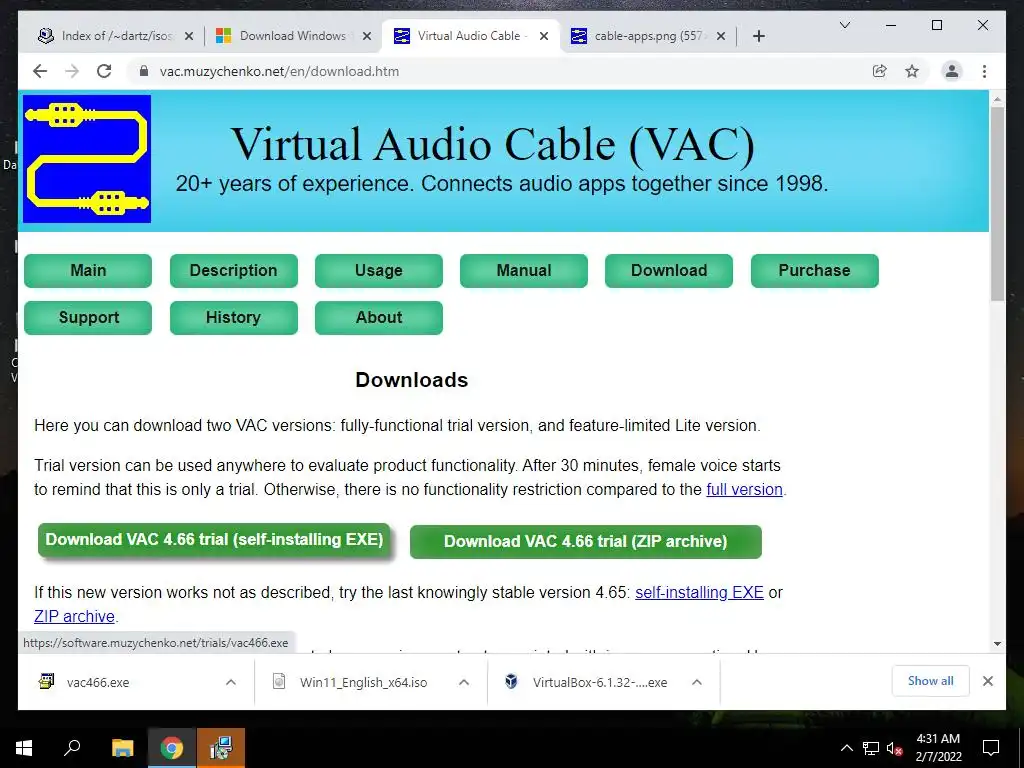Screen dimensions: 1024x768
Task: Click the Win11 ISO file icon
Action: [279, 681]
